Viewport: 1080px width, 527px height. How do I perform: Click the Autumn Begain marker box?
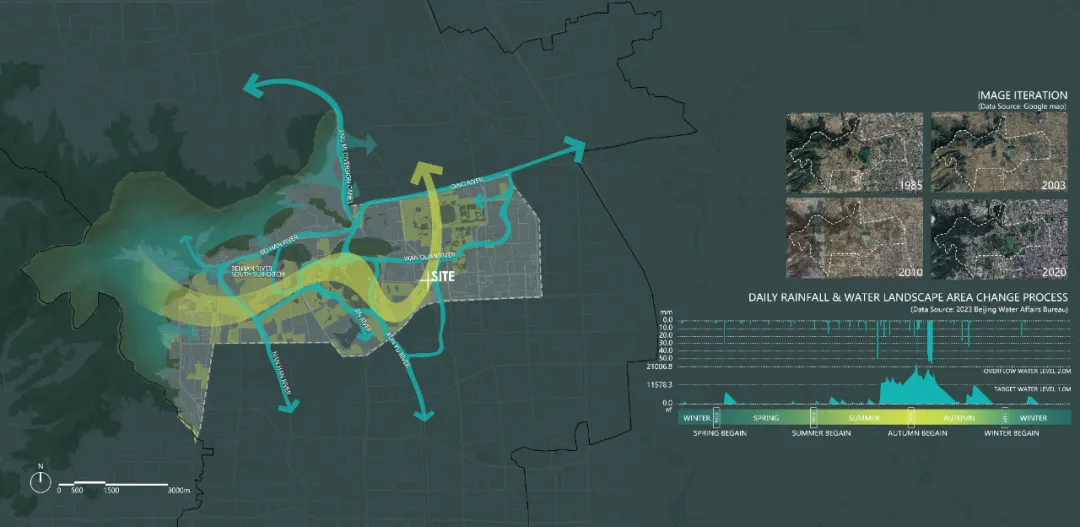click(911, 417)
